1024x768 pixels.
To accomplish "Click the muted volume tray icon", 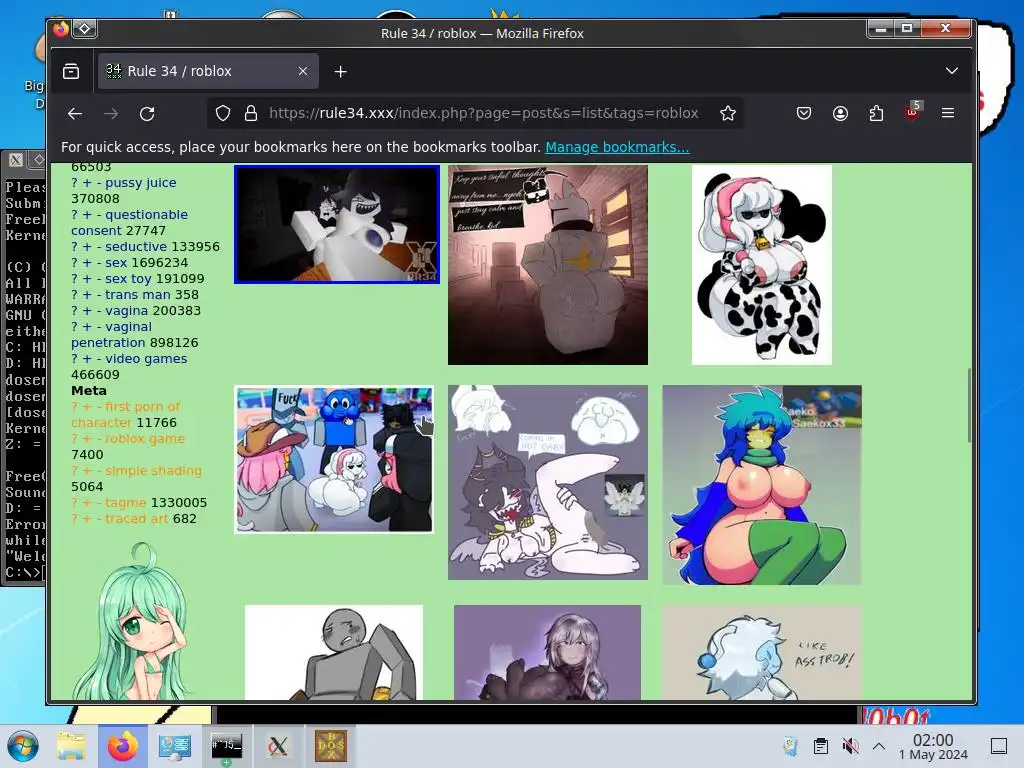I will pos(850,746).
